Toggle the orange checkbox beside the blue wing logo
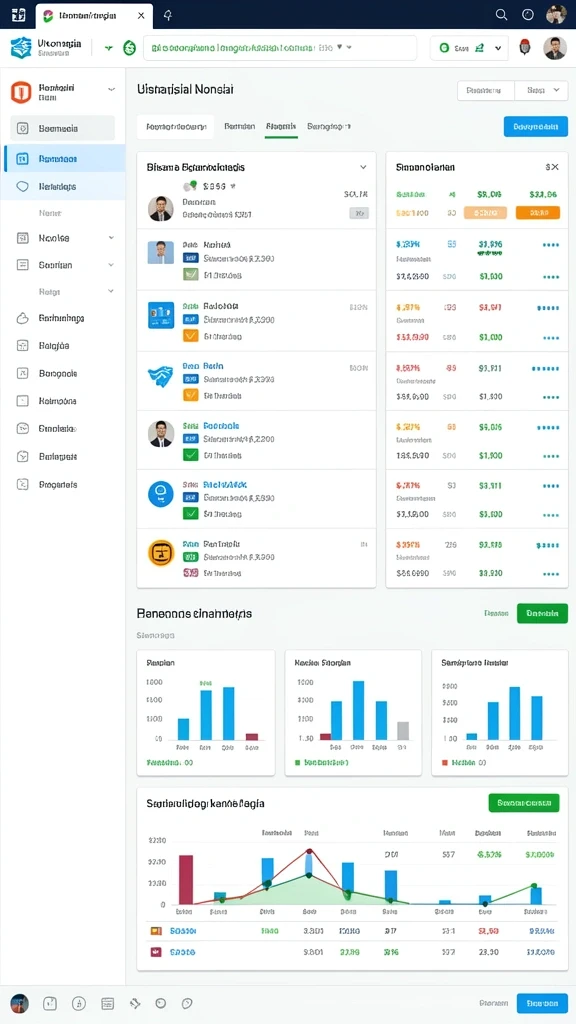The height and width of the screenshot is (1024, 576). pos(190,395)
